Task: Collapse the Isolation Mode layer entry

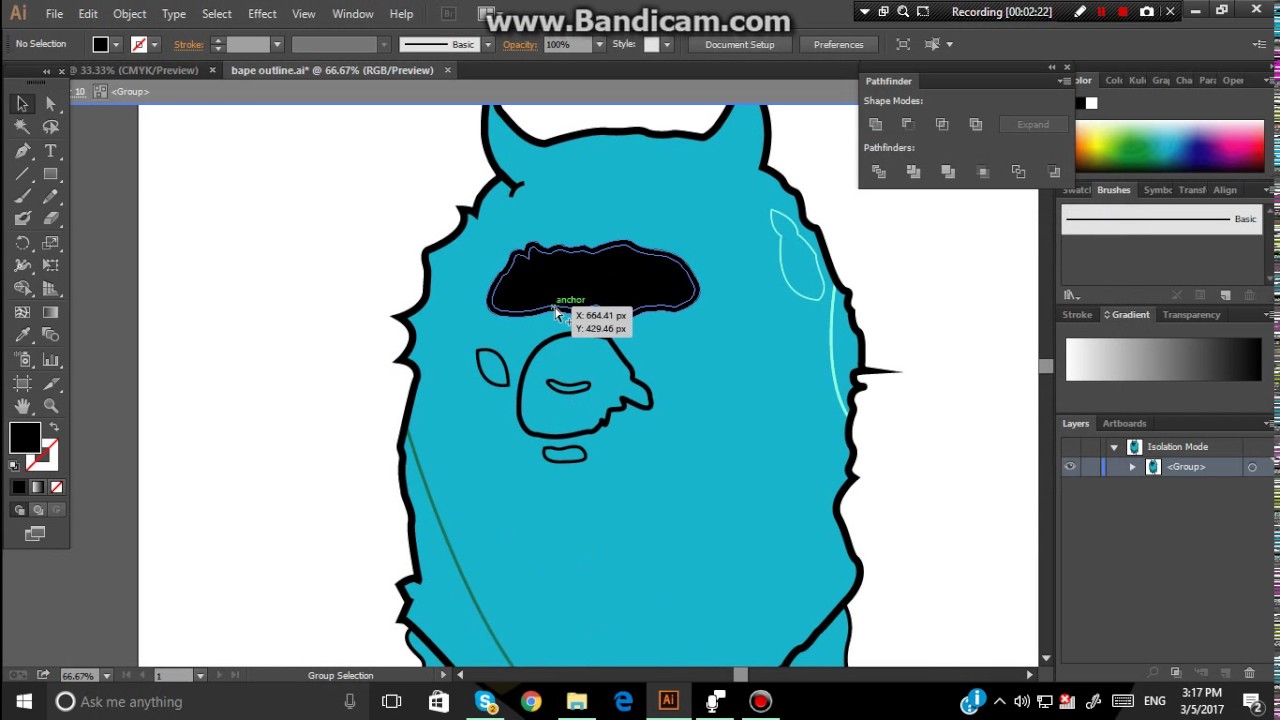Action: coord(1114,447)
